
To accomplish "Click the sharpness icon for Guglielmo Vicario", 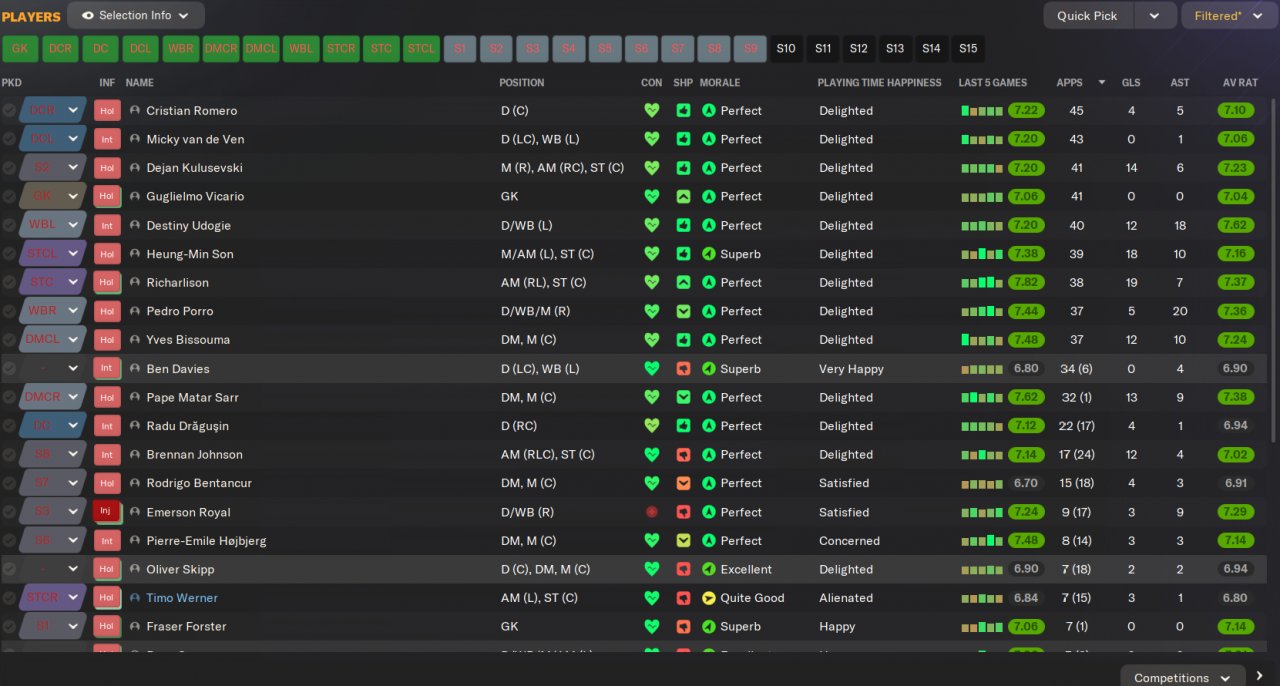I will coord(683,197).
